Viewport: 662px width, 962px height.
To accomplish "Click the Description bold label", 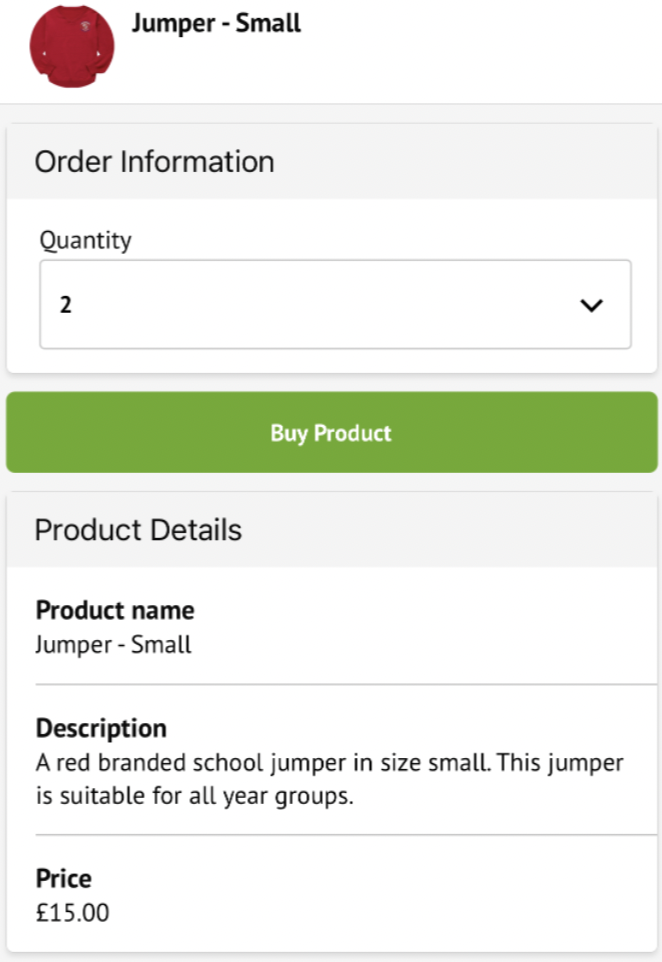I will [101, 728].
